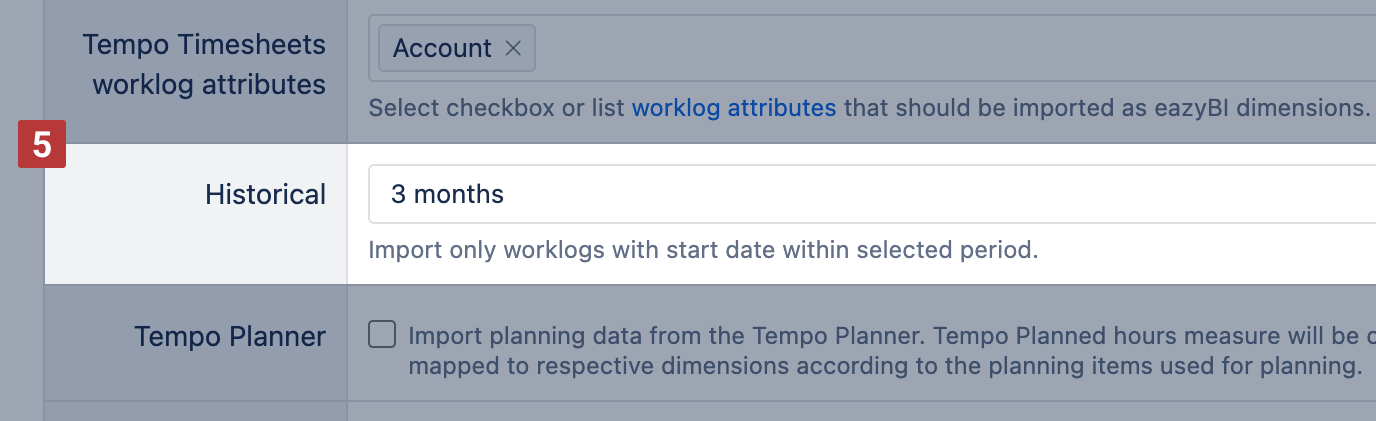
Task: Select the Account attribute tag label
Action: [442, 48]
